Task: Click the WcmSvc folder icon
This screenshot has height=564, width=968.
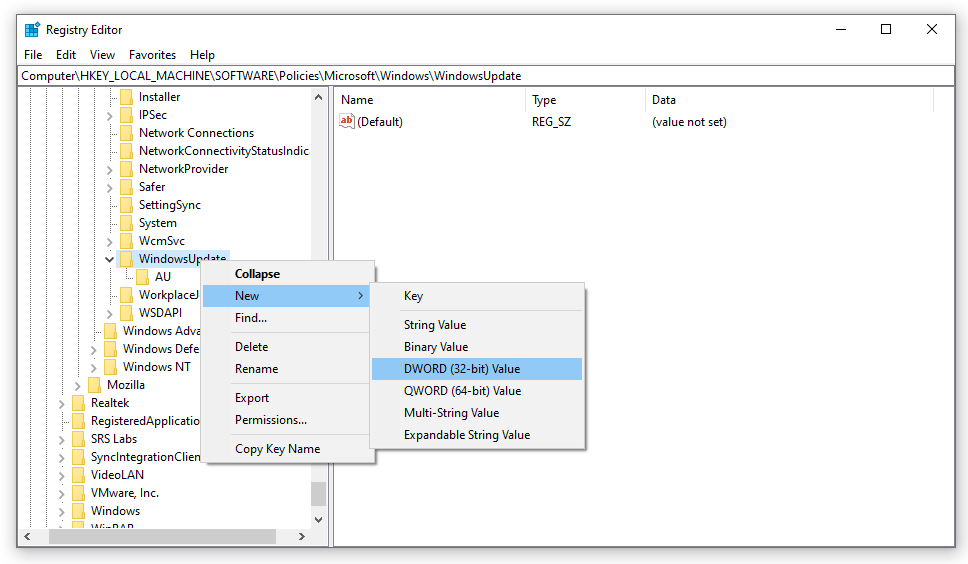Action: (127, 241)
